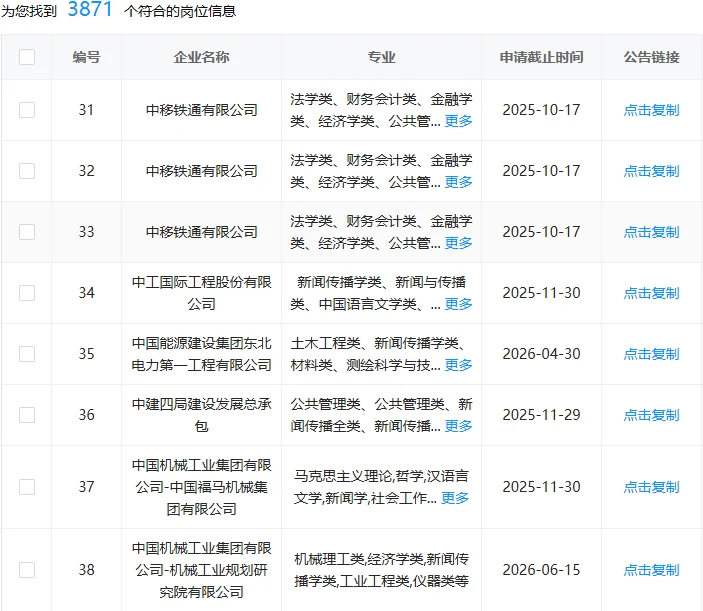This screenshot has height=611, width=703.
Task: Check the box for row 37
Action: (x=27, y=487)
